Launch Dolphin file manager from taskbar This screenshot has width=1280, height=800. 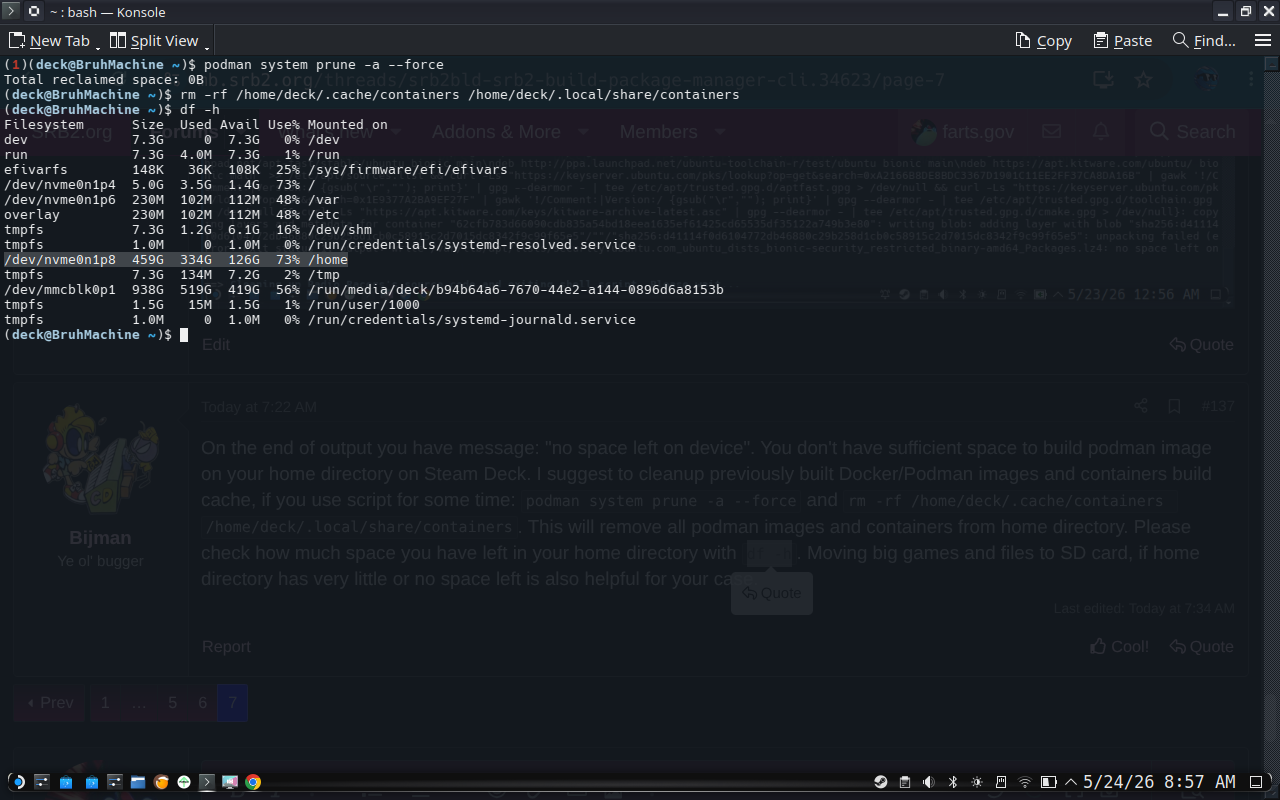[138, 782]
